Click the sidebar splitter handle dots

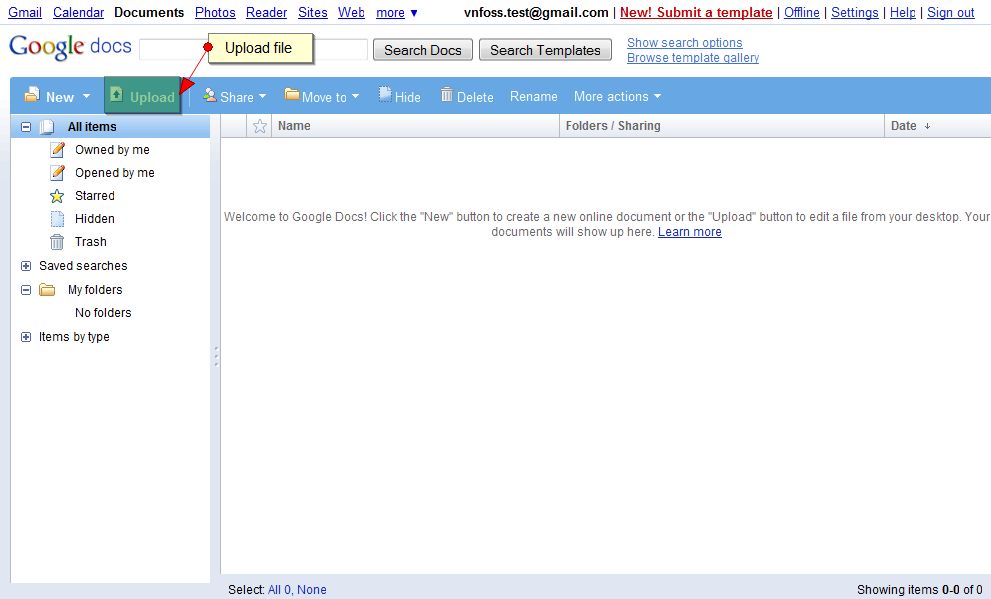(216, 356)
